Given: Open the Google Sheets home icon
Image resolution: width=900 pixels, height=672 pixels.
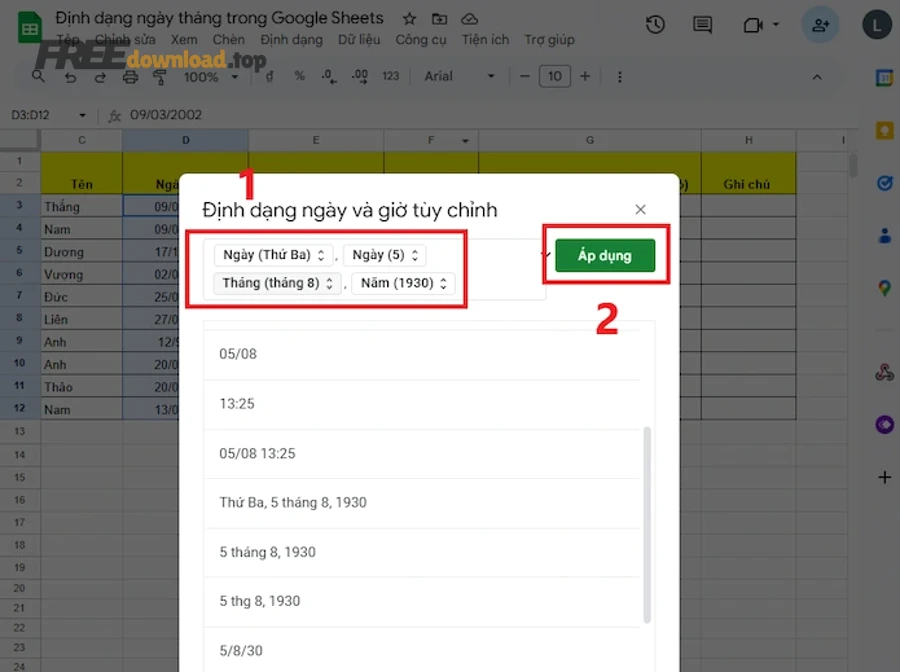Looking at the screenshot, I should point(30,28).
